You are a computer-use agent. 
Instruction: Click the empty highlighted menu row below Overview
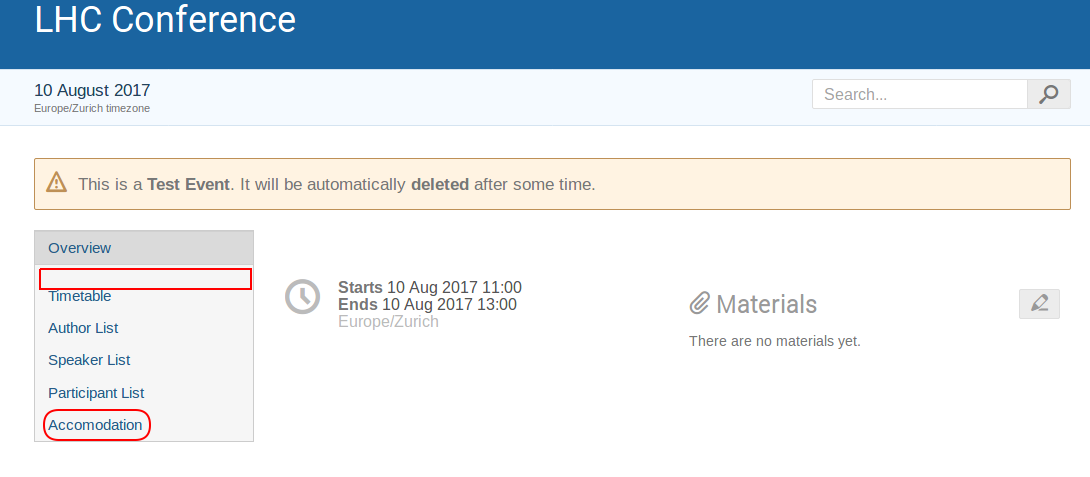(x=145, y=278)
